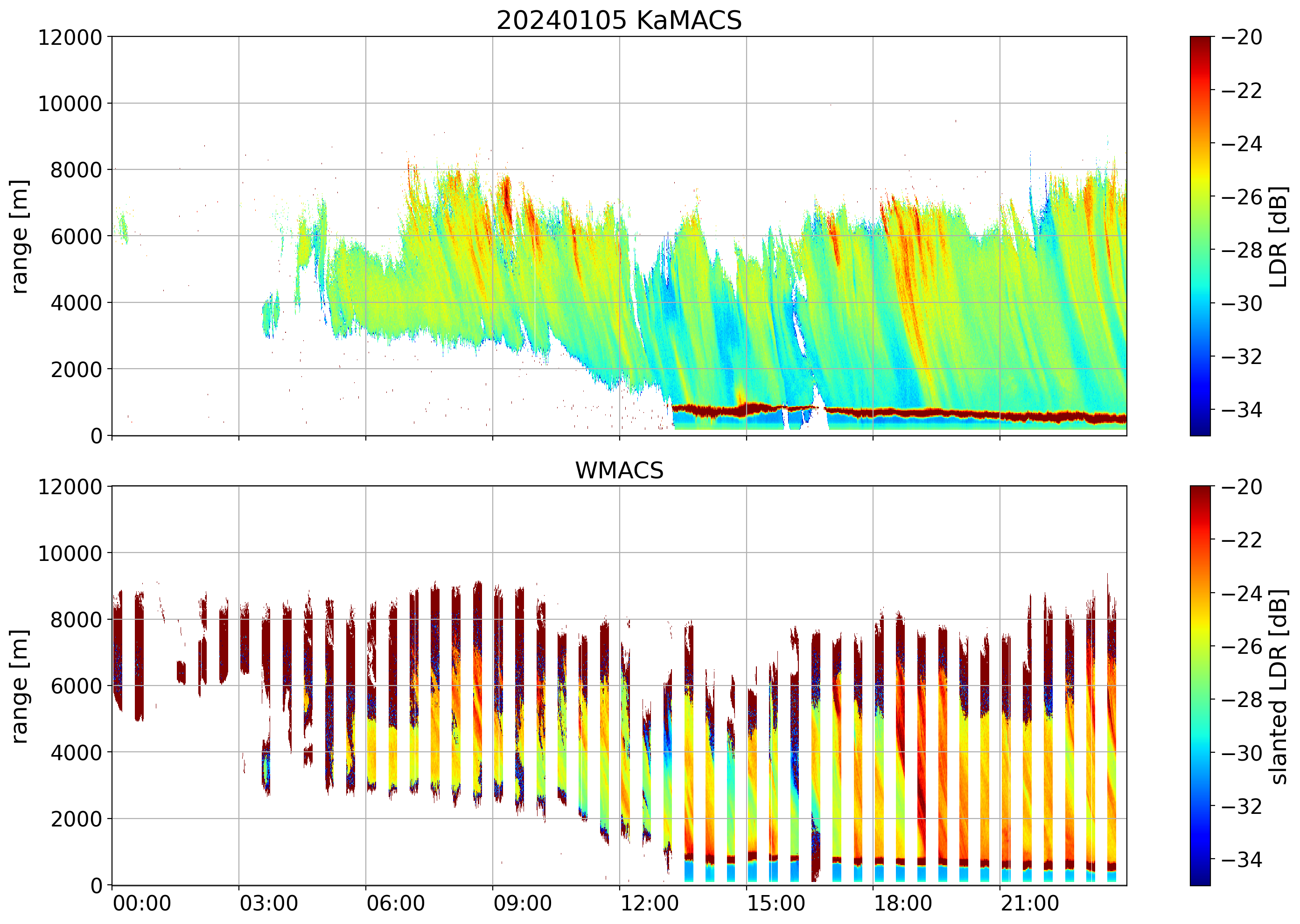Click the 12:00 x-axis tick label
The height and width of the screenshot is (924, 1300).
(x=649, y=903)
